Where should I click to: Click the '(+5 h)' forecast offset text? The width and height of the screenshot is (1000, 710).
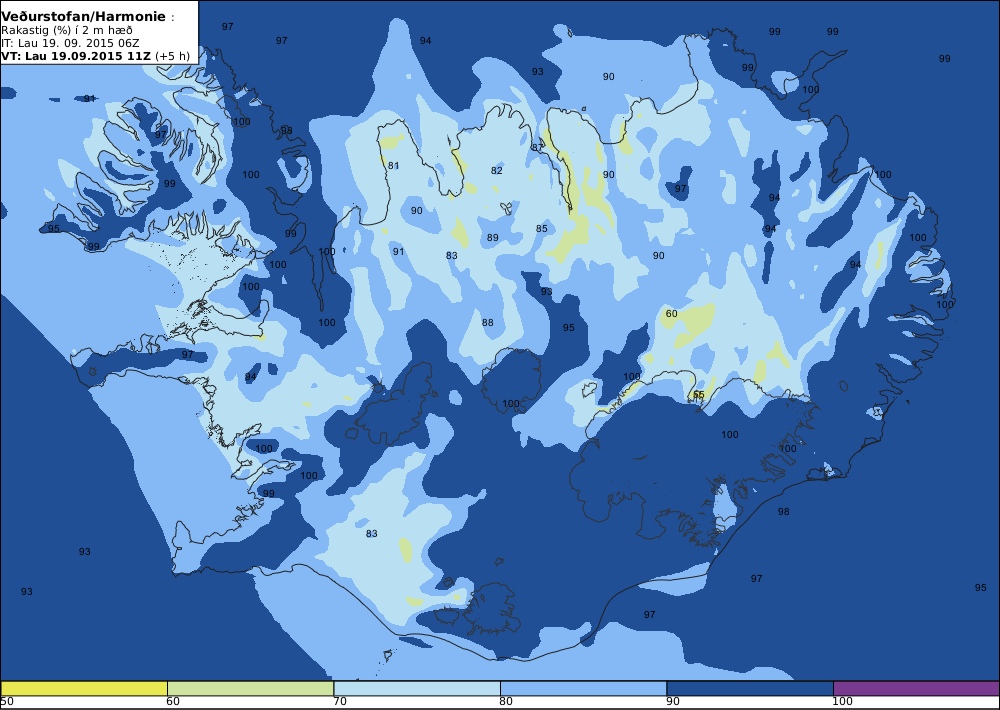[172, 55]
